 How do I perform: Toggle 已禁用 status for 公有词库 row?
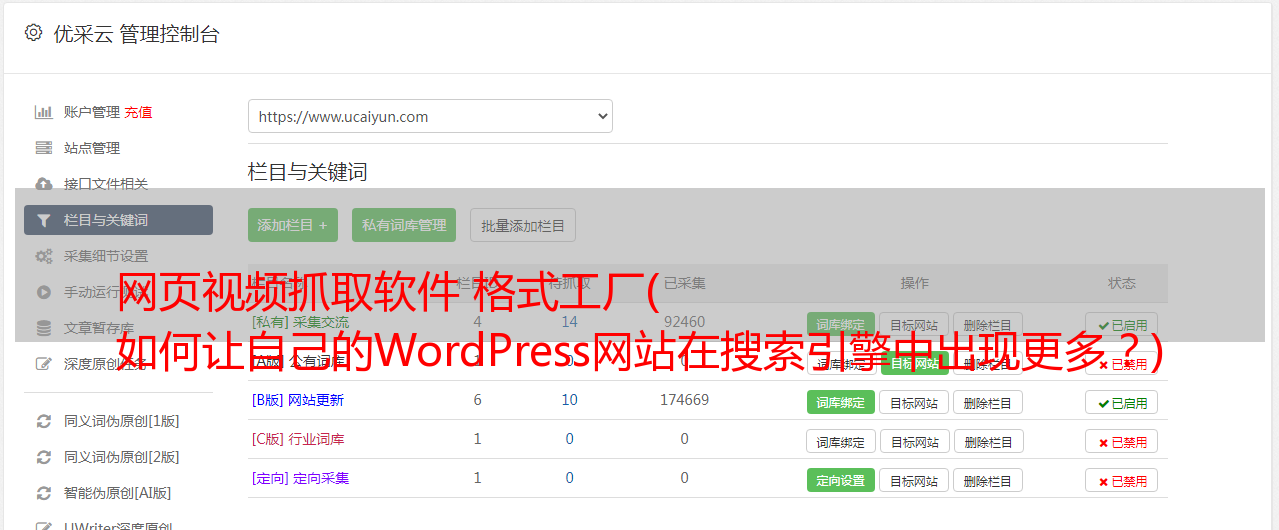1122,363
